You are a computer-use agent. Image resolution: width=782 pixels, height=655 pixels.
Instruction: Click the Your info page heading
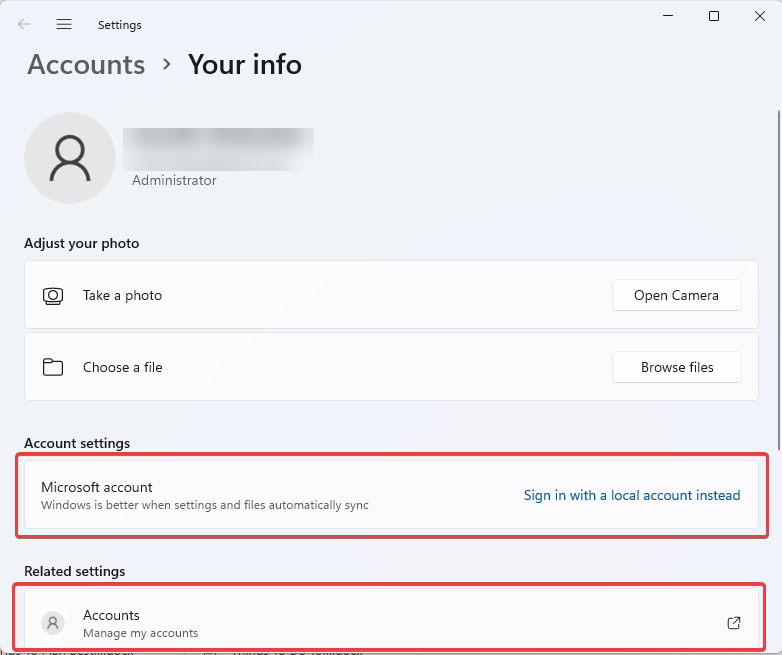[x=245, y=64]
